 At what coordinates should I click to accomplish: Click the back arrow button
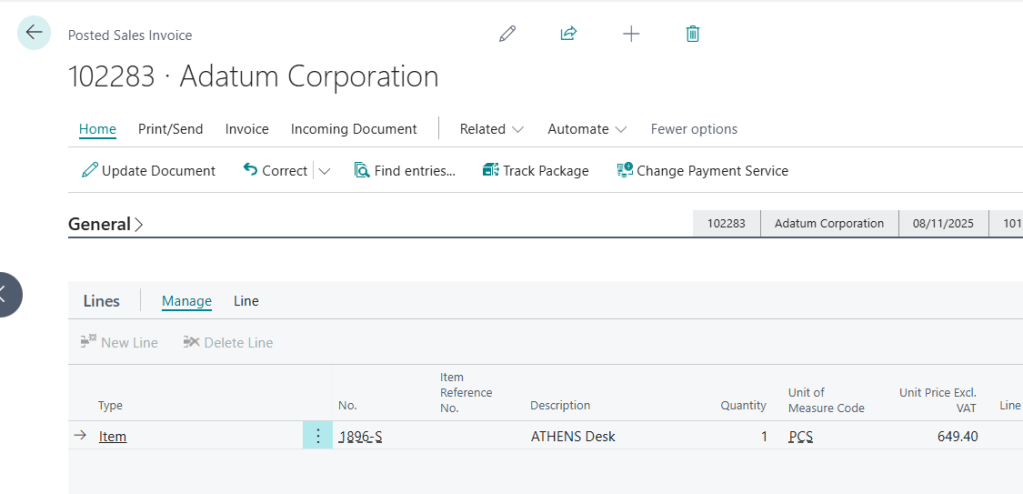tap(34, 33)
